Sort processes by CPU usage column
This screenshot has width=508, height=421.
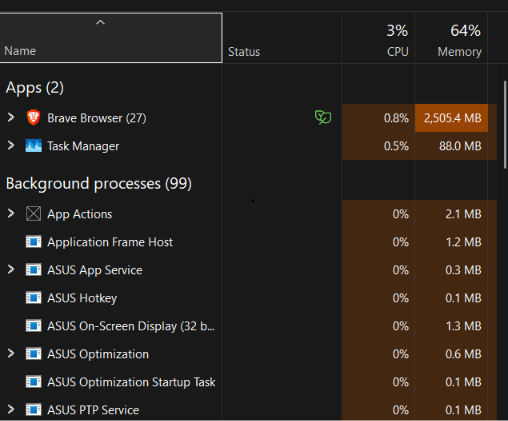[x=378, y=38]
